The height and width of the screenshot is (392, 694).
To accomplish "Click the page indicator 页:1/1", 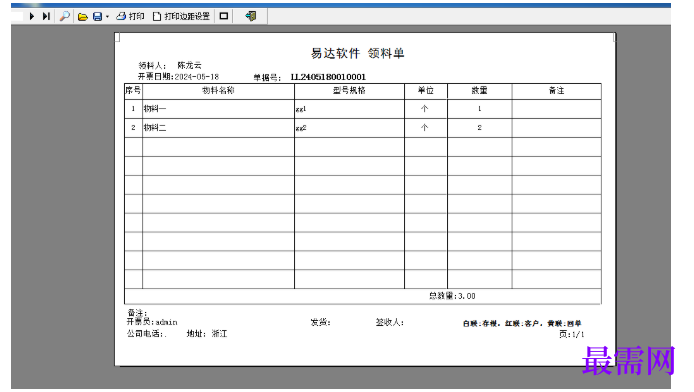I will [571, 334].
